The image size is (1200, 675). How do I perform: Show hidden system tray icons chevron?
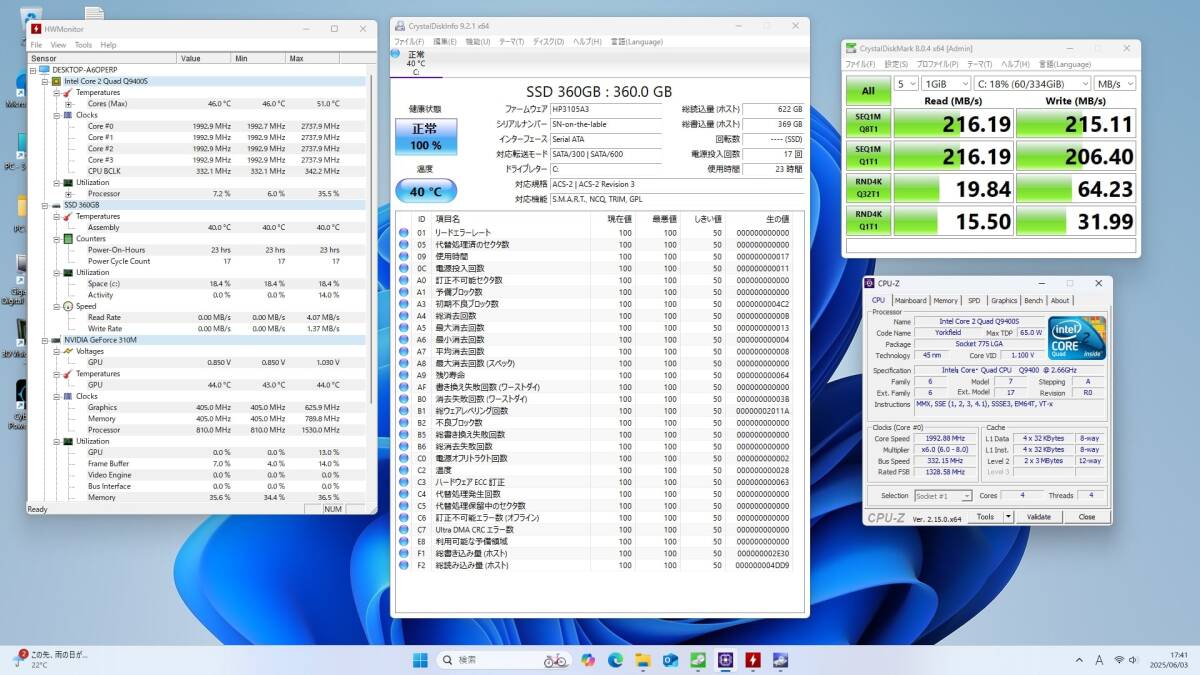(x=1078, y=660)
